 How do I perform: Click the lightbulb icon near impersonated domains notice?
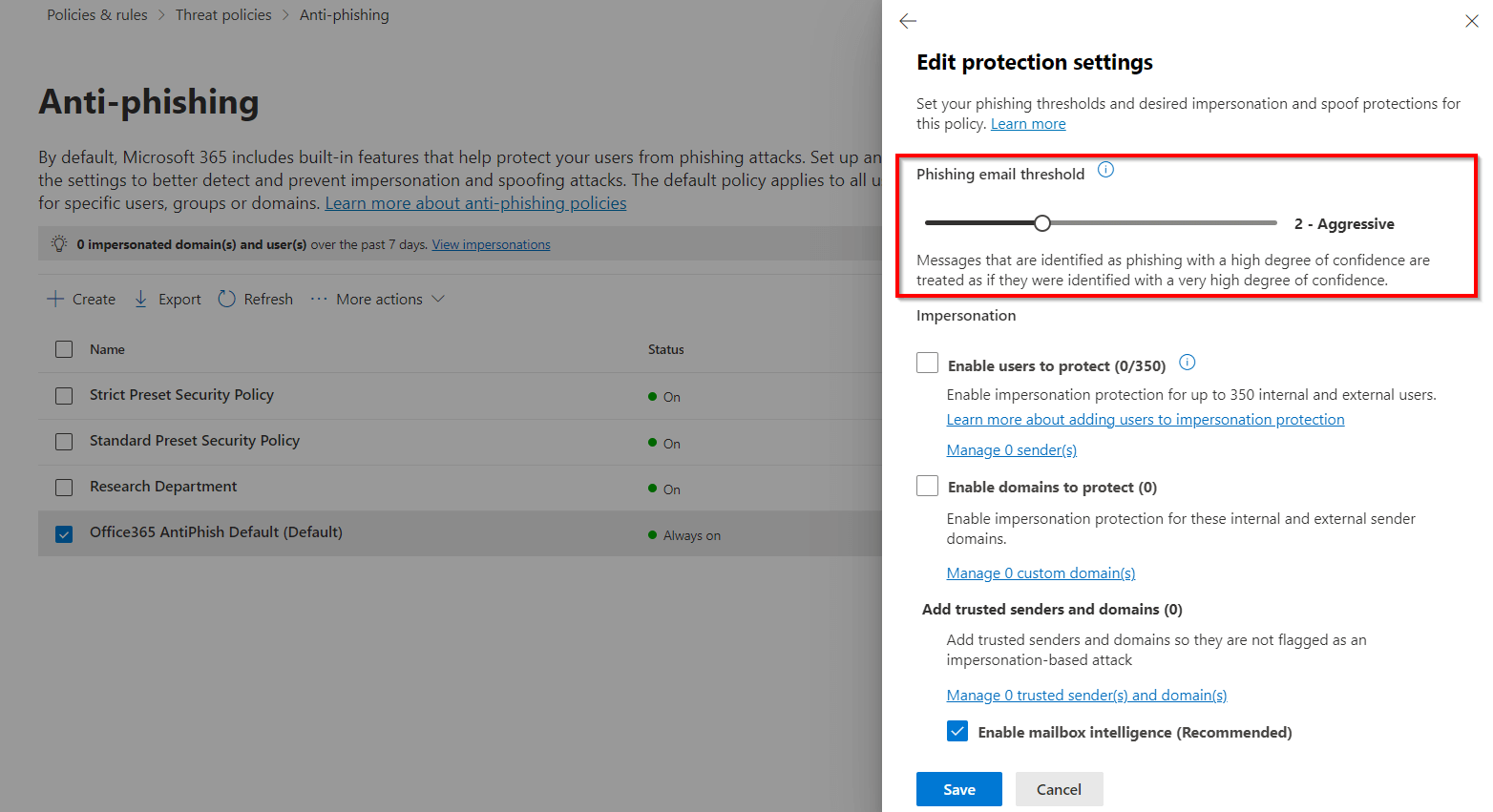pos(58,242)
